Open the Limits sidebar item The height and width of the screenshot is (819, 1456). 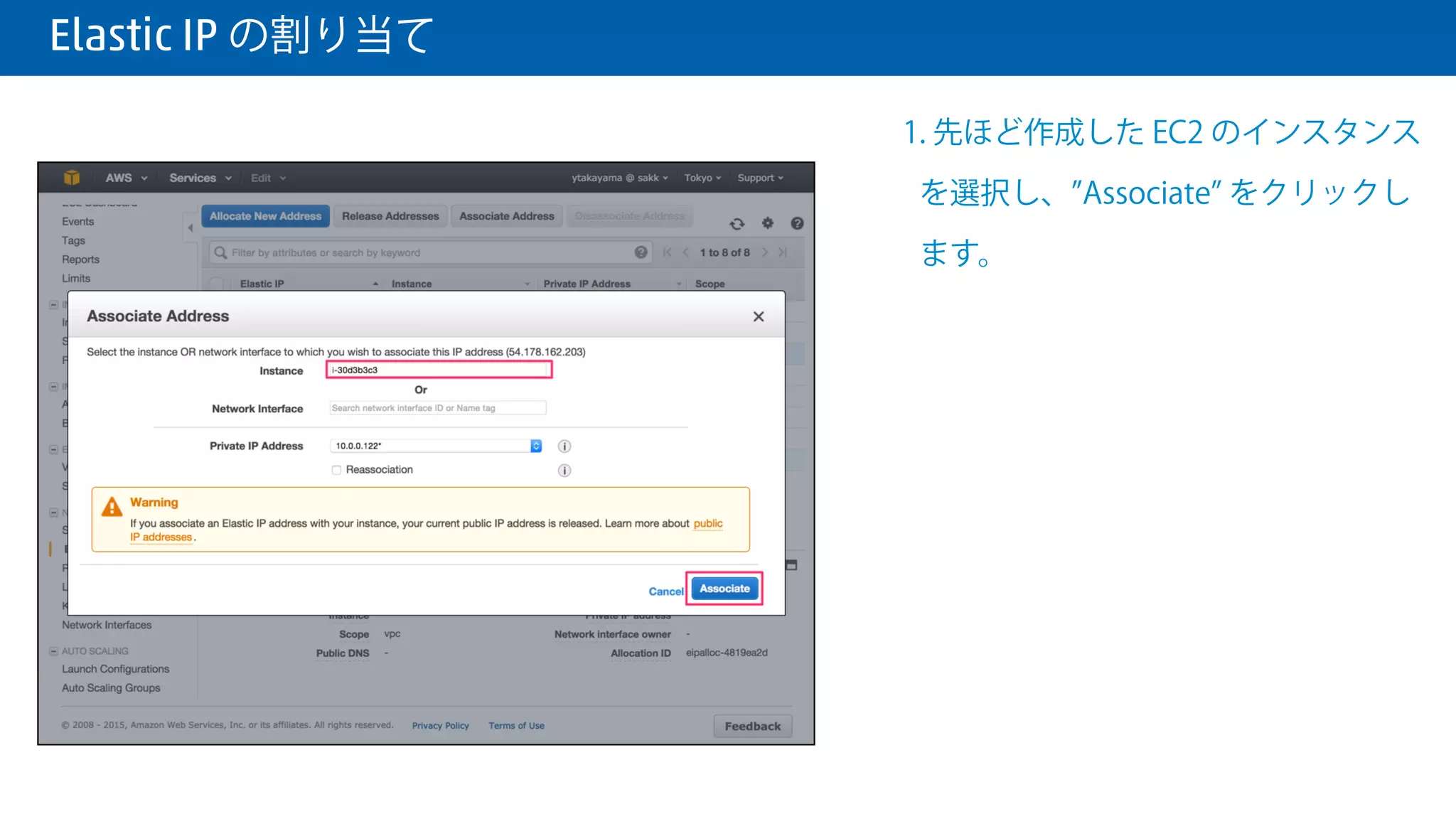coord(76,279)
